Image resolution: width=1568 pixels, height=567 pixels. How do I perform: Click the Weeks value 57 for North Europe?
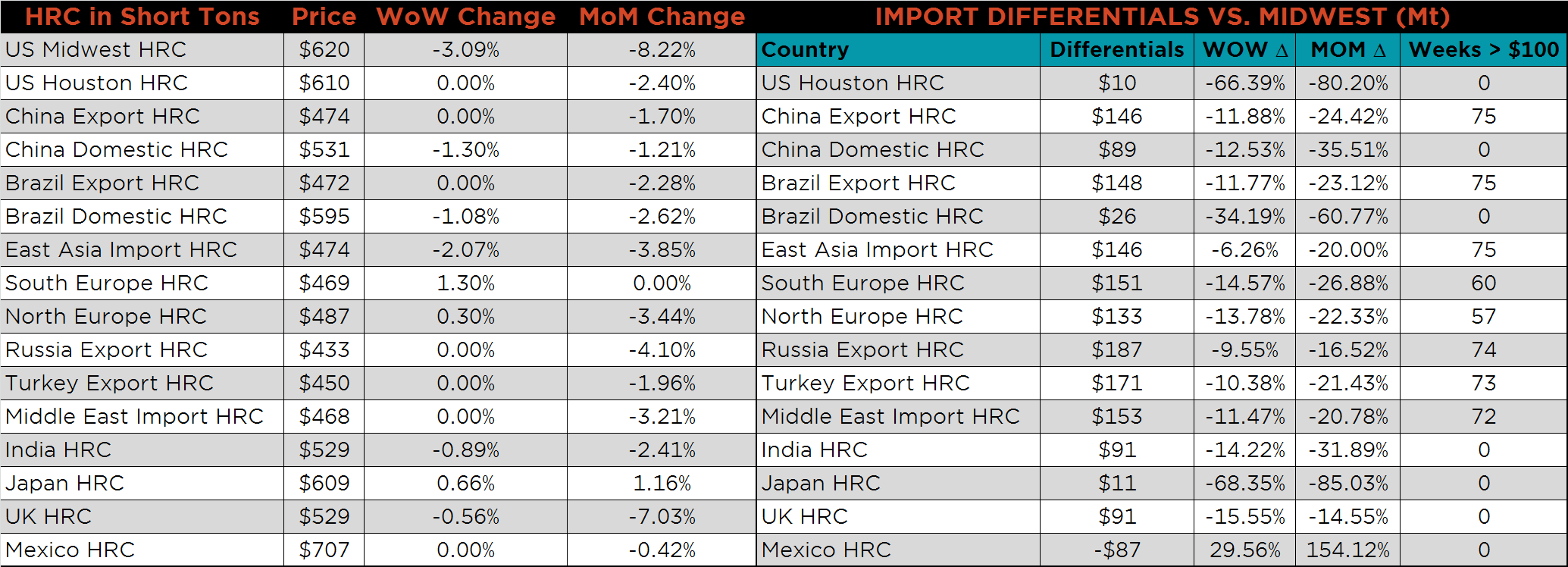(1483, 317)
